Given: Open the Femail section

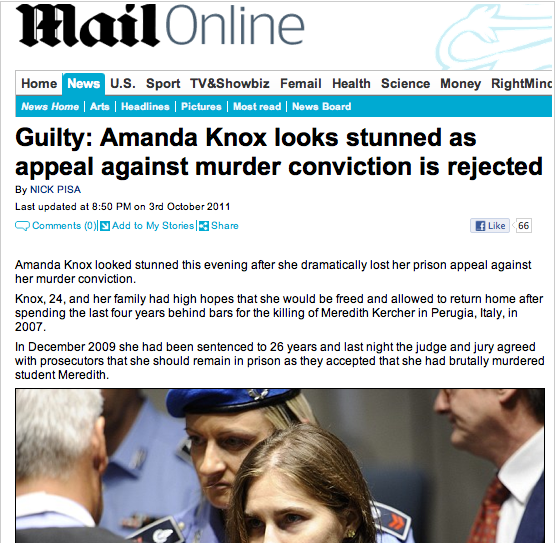Looking at the screenshot, I should (301, 84).
